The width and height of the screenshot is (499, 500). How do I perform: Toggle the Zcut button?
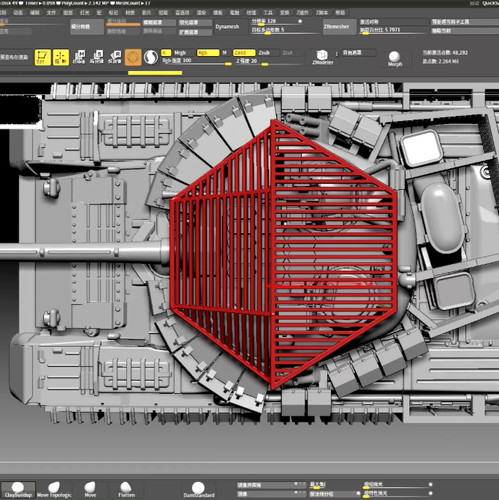[292, 53]
